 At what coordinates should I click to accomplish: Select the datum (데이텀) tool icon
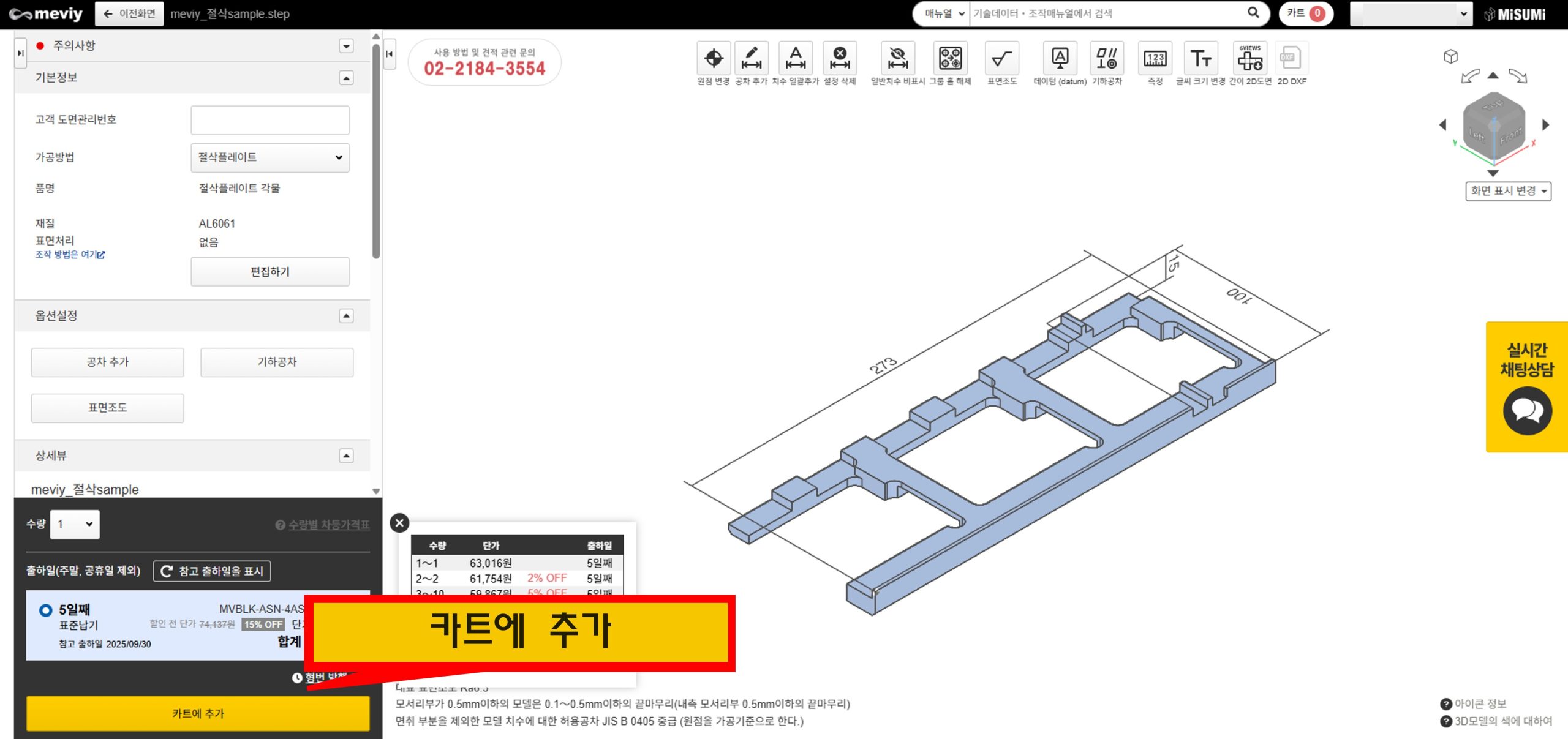pos(1060,59)
